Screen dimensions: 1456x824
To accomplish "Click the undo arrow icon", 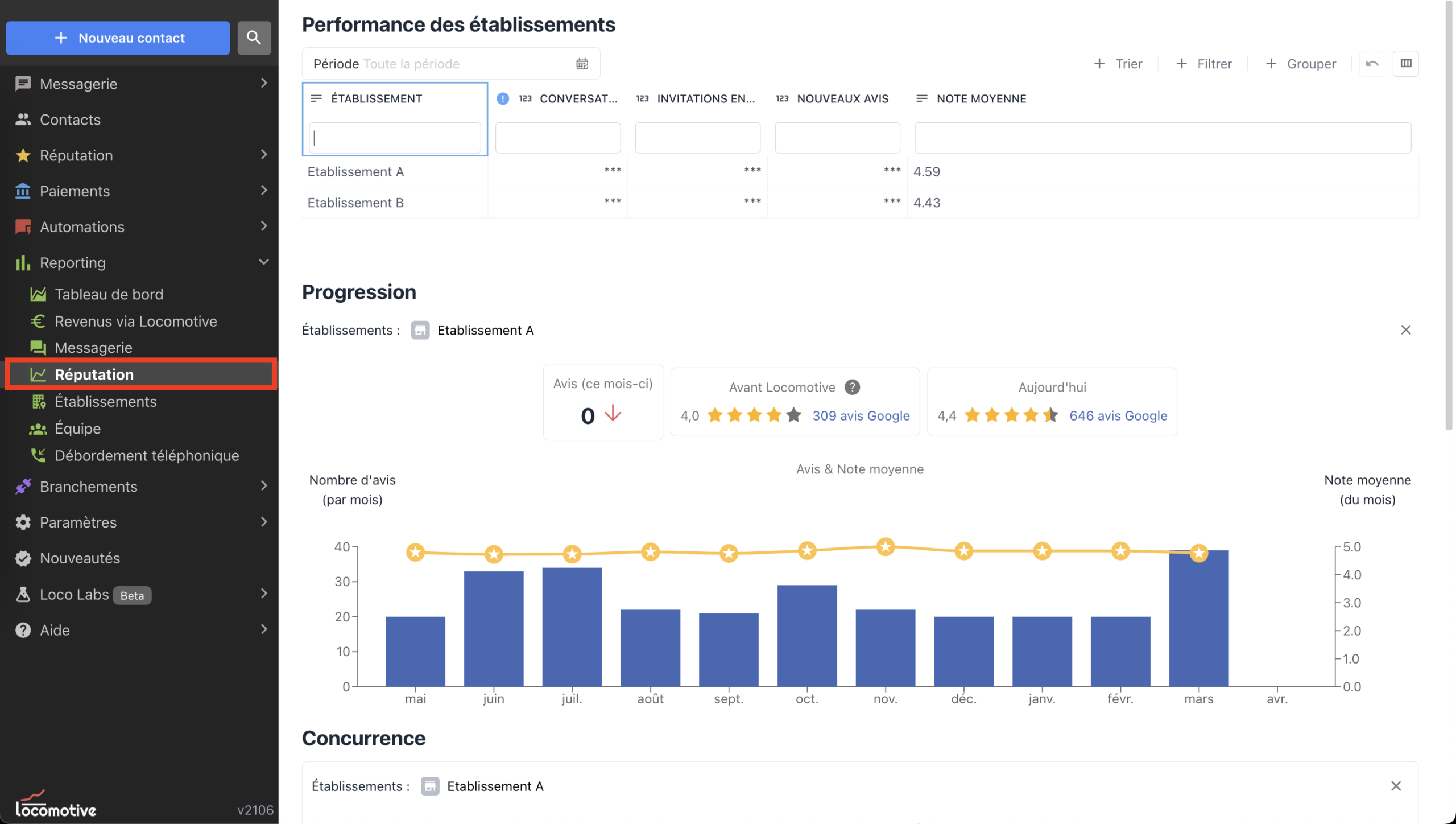I will (1372, 64).
